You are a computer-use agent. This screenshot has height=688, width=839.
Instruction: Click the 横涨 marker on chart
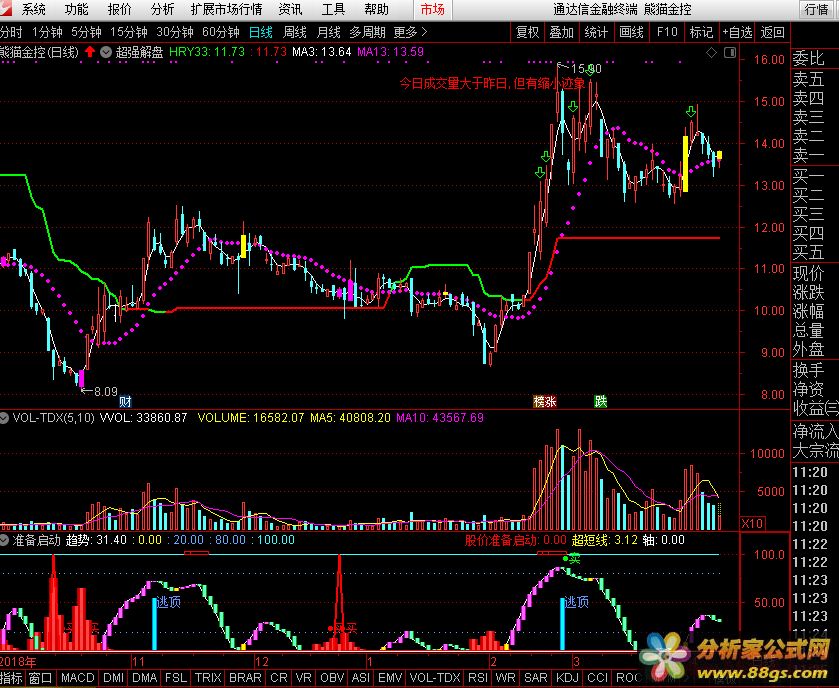click(x=545, y=401)
